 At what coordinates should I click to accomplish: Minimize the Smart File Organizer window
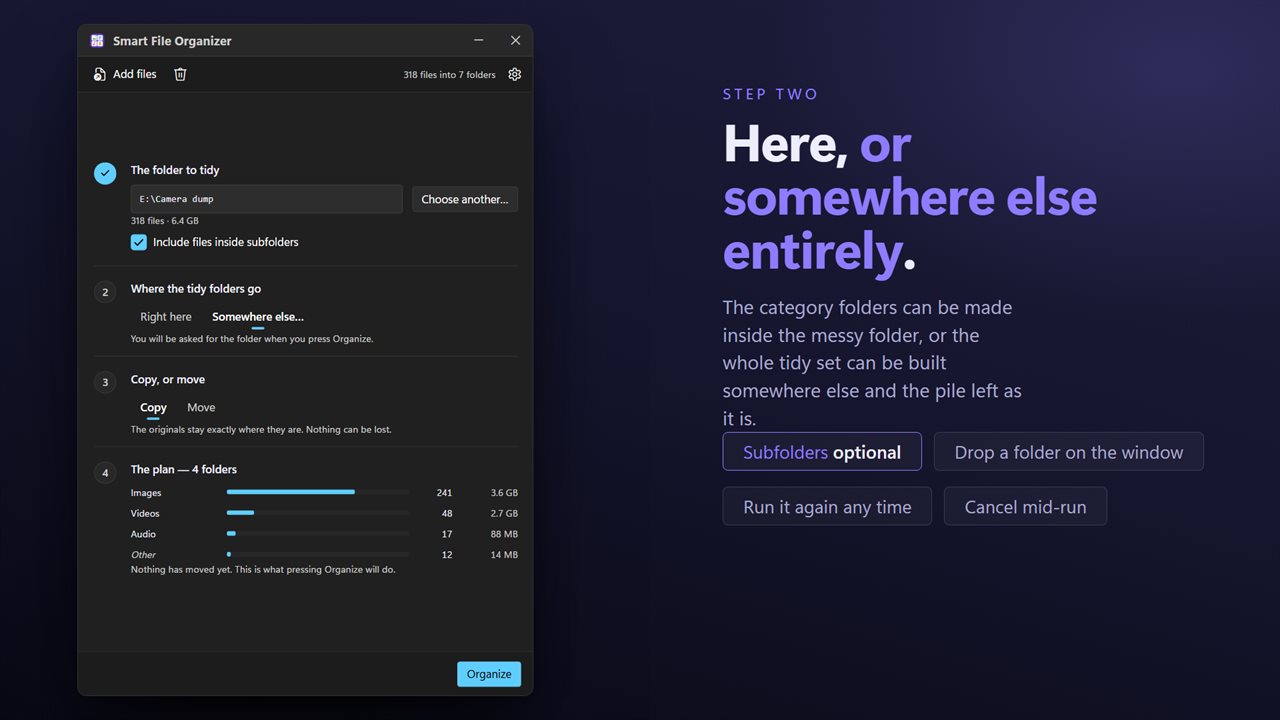[x=479, y=40]
